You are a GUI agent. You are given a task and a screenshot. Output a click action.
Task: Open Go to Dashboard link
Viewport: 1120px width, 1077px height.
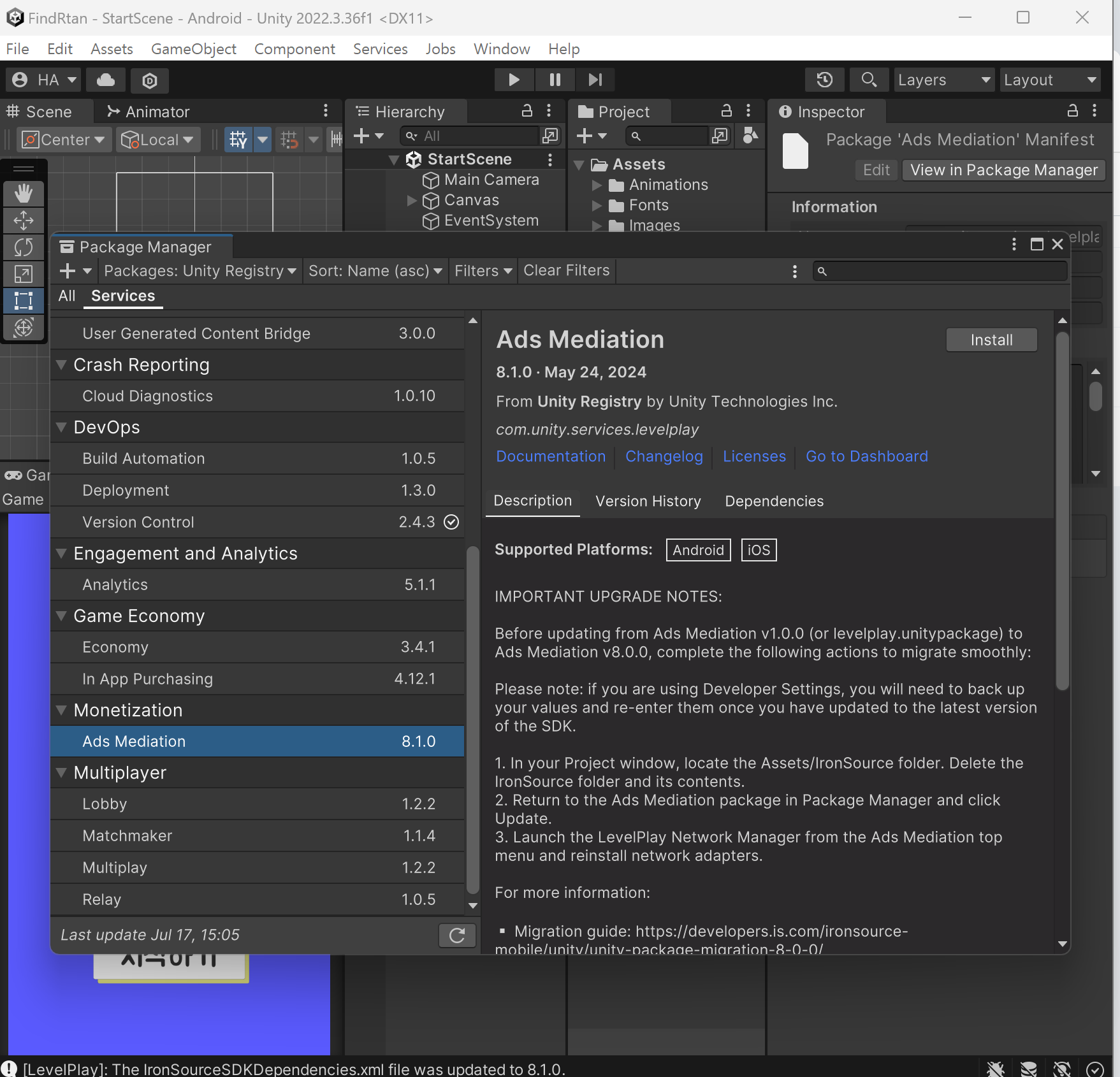pyautogui.click(x=867, y=456)
